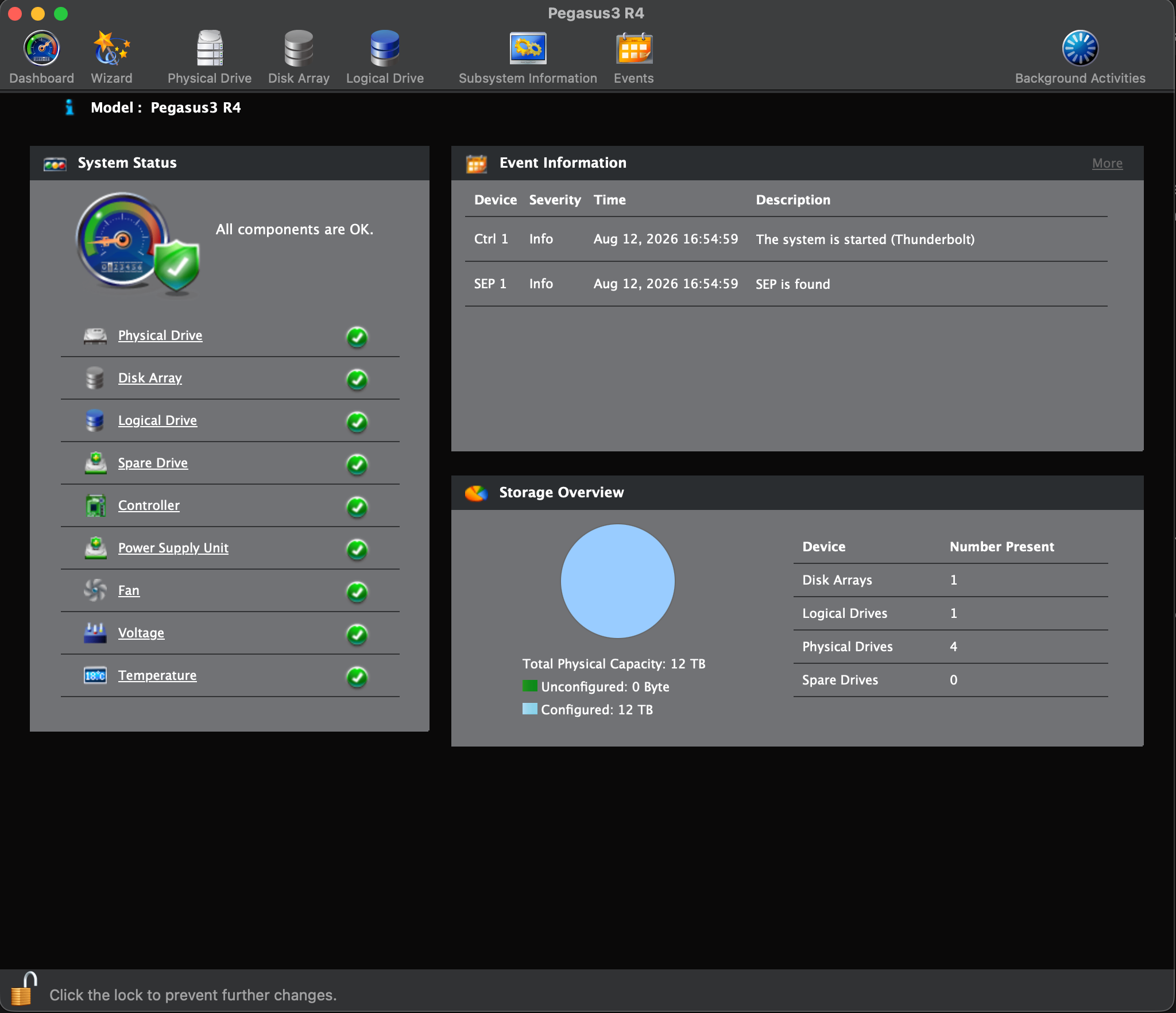Click the 'Logical Drives' row in Storage Overview

pos(951,613)
